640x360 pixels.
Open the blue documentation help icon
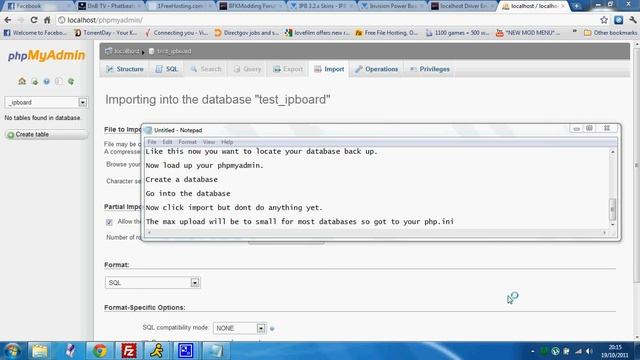pyautogui.click(x=47, y=82)
